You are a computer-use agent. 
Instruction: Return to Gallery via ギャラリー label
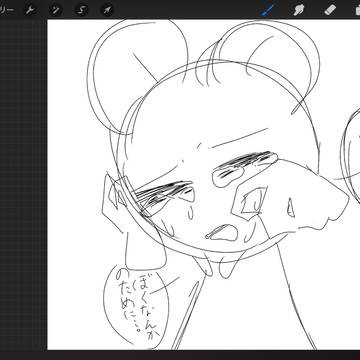coord(6,10)
